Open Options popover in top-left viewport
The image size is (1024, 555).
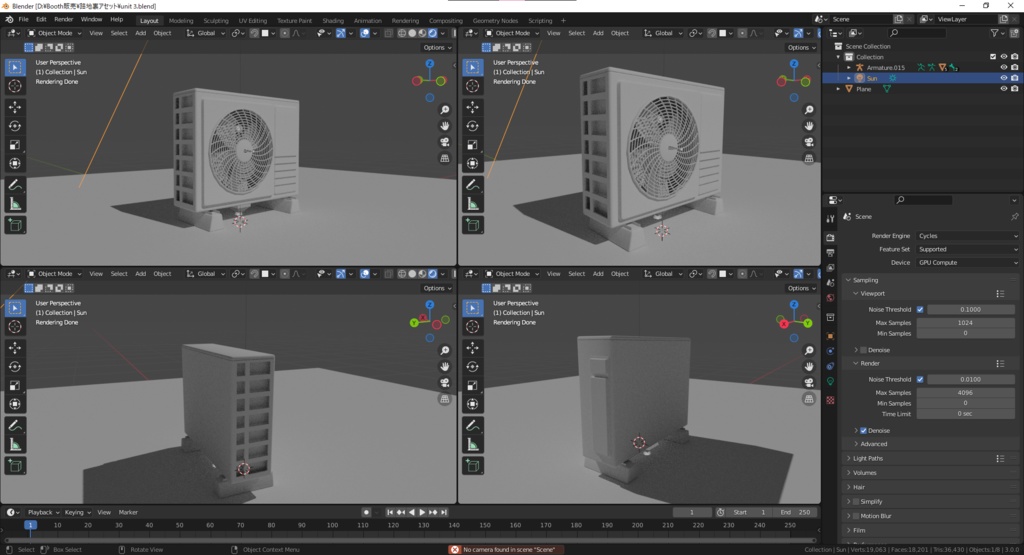tap(436, 48)
